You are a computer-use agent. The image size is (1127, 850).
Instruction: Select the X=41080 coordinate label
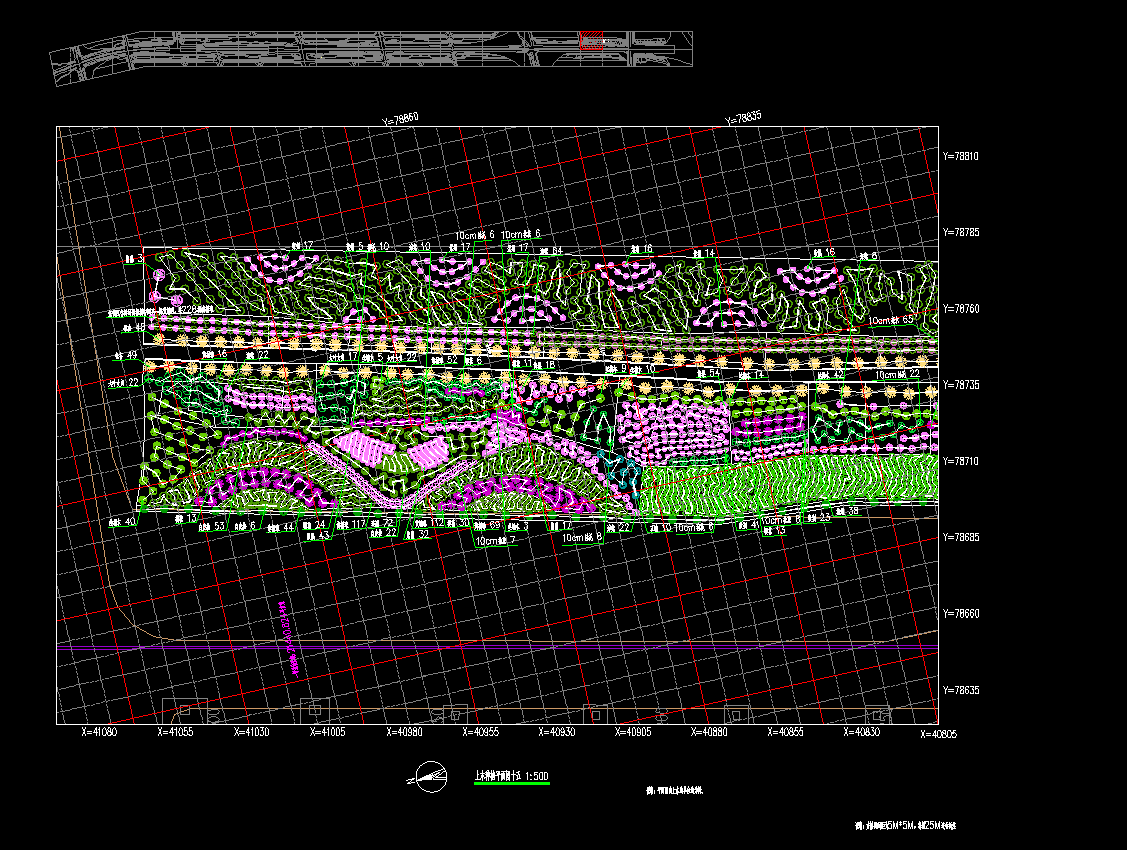tap(99, 732)
